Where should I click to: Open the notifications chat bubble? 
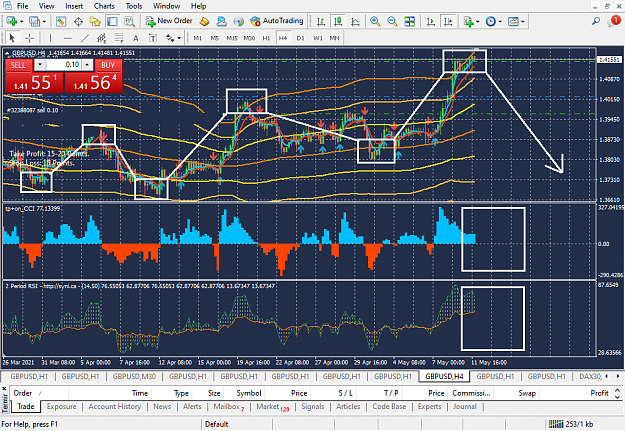tap(614, 21)
